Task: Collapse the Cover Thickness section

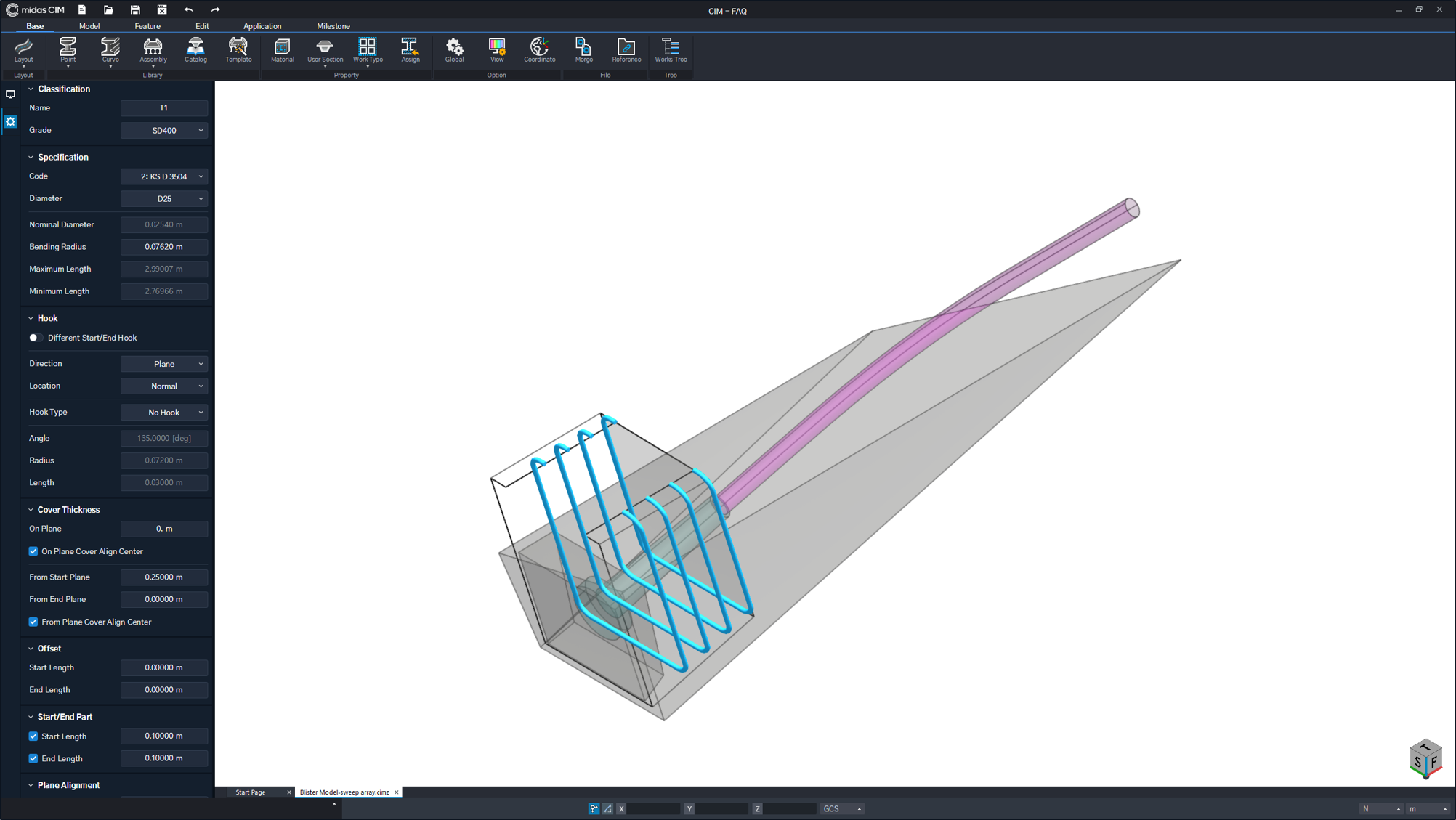Action: 31,510
